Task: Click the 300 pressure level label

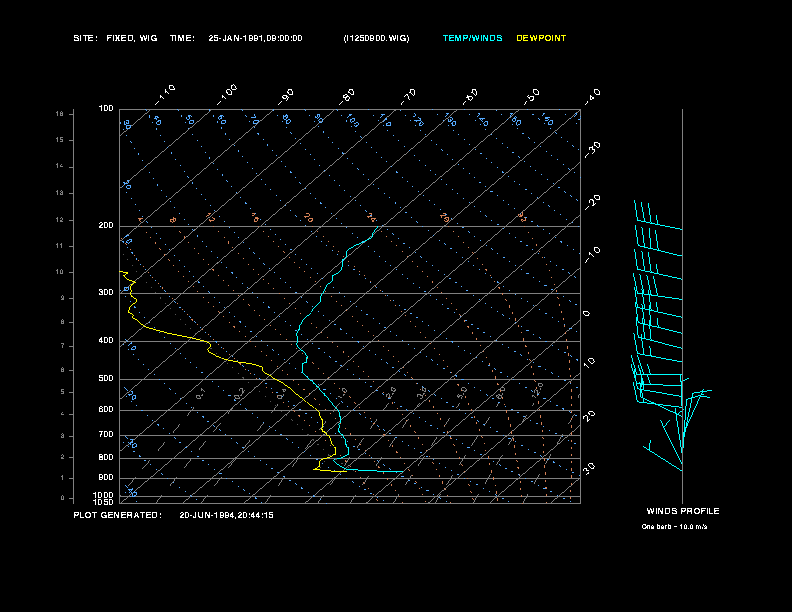Action: click(106, 292)
